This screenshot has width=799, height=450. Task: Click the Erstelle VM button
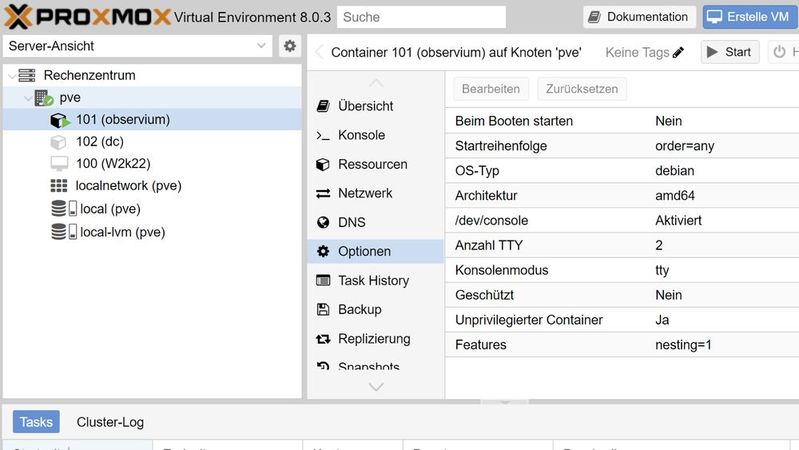[x=749, y=17]
